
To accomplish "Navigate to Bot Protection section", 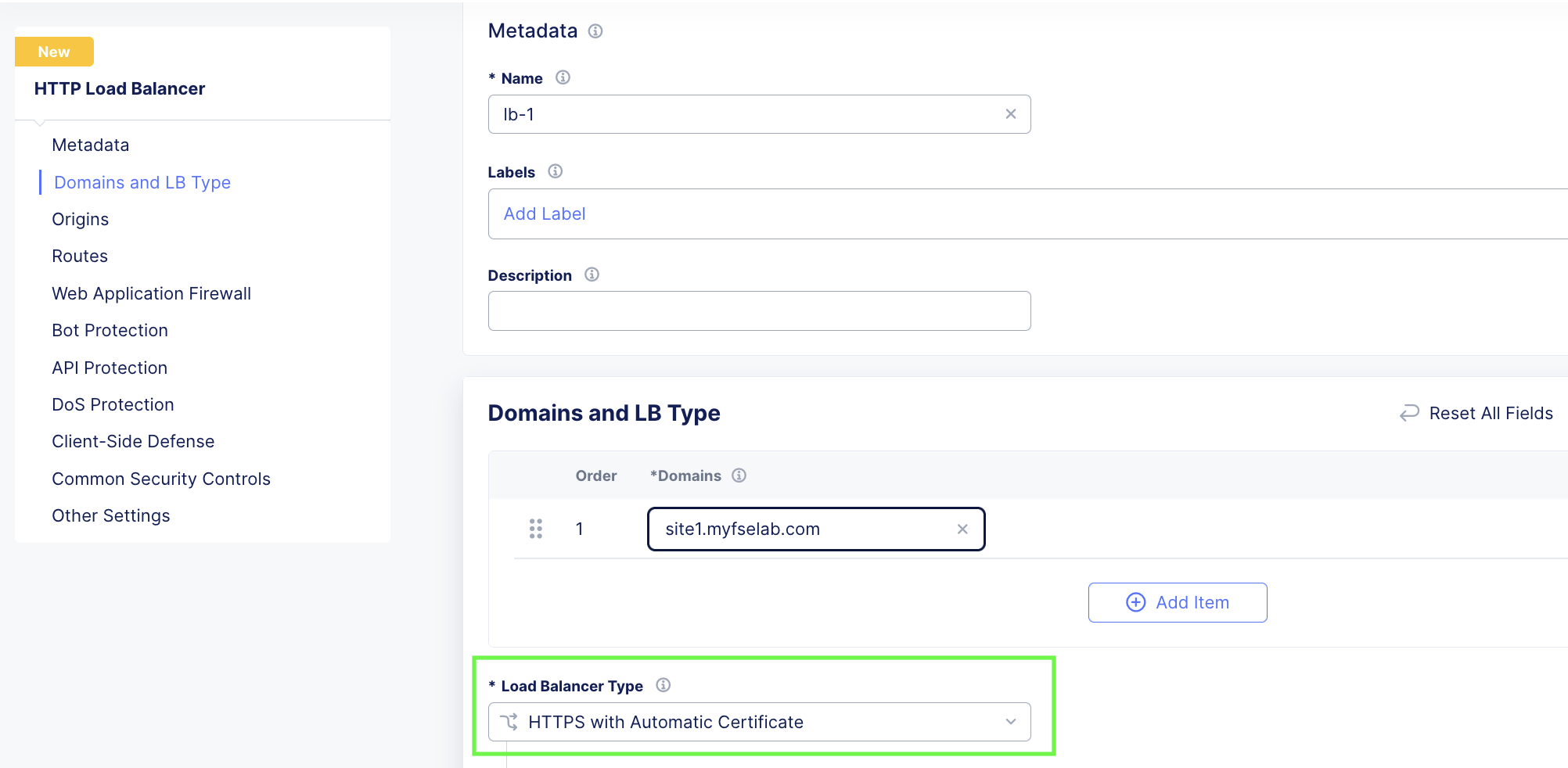I will click(x=110, y=330).
